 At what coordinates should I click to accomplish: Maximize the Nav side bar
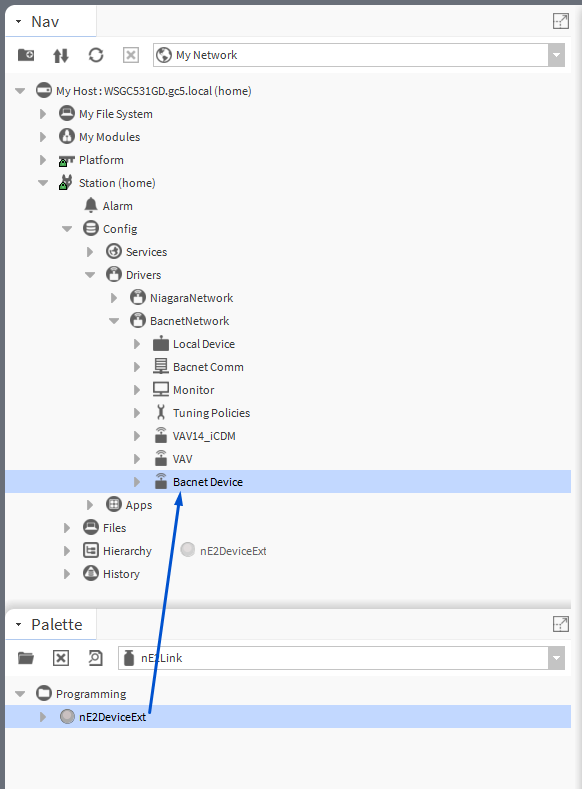(x=560, y=21)
